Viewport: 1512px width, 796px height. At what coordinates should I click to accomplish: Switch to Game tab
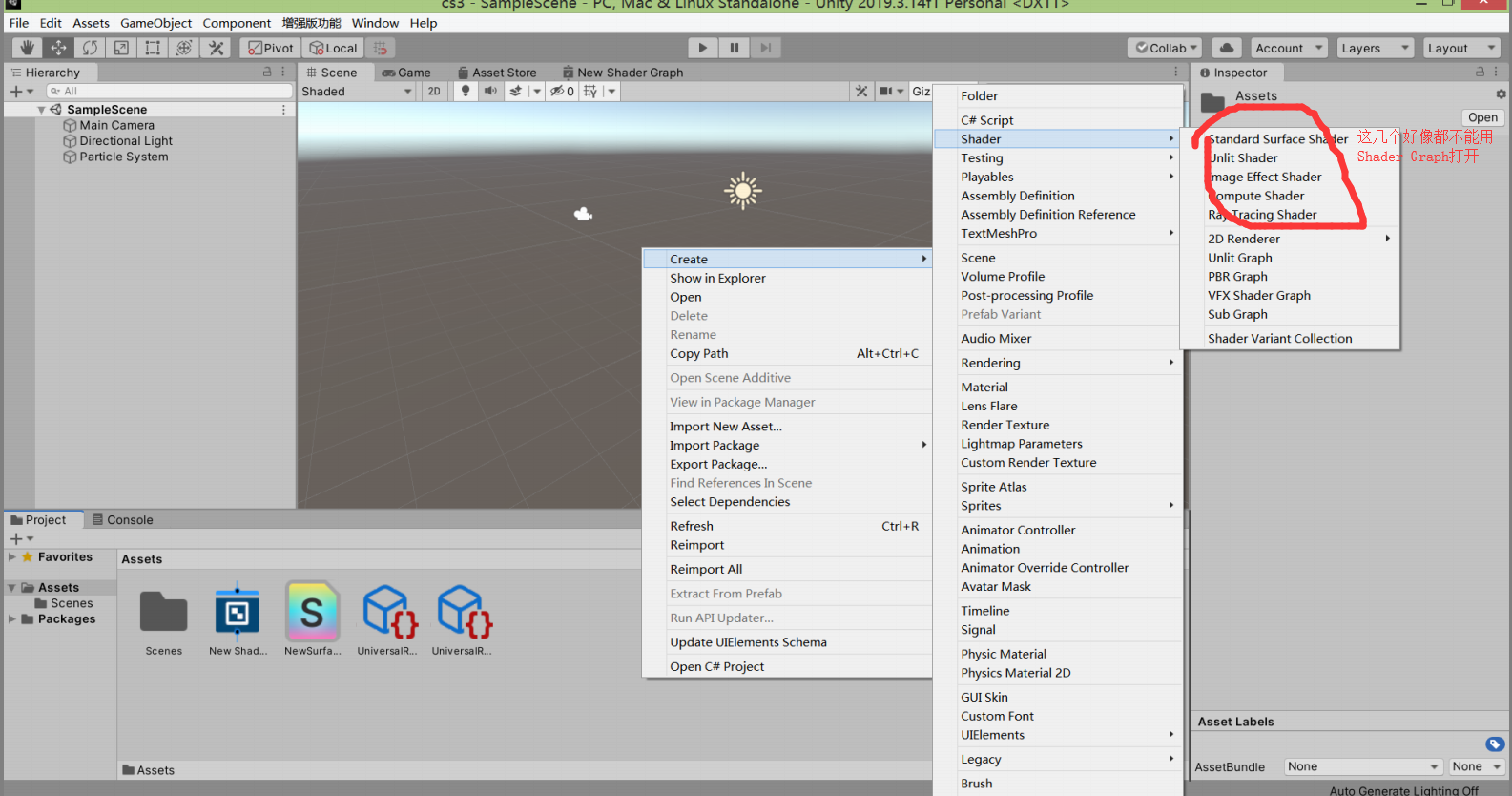coord(406,73)
